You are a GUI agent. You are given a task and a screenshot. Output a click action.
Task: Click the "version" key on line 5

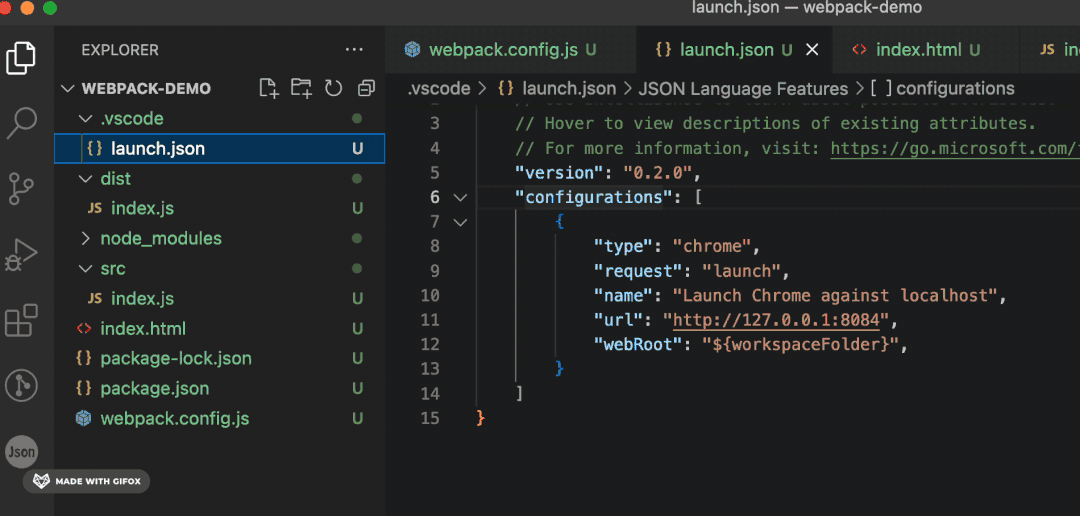tap(559, 173)
